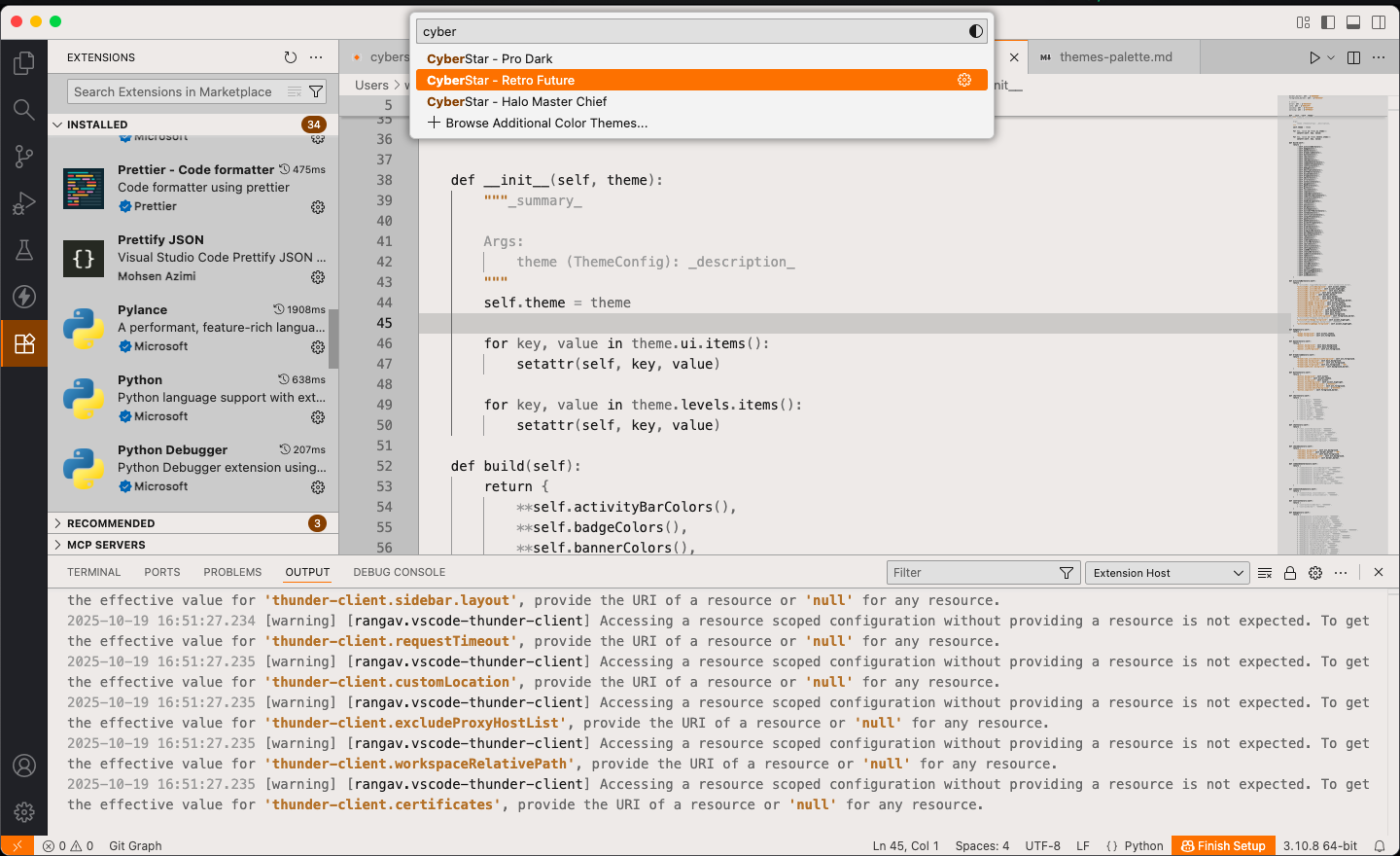Open Pylance extension manage gear

pyautogui.click(x=318, y=347)
